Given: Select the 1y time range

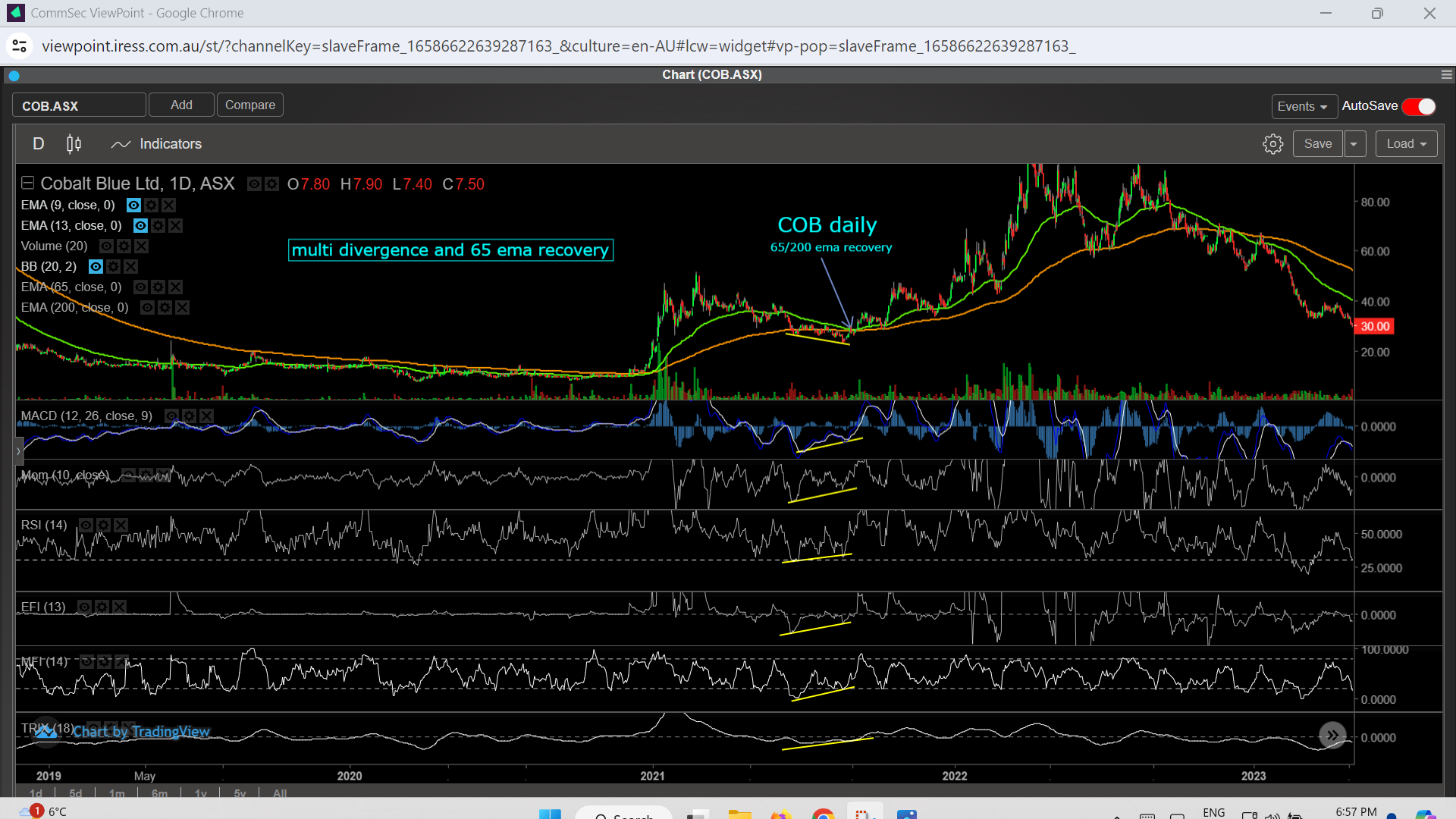Looking at the screenshot, I should 200,793.
